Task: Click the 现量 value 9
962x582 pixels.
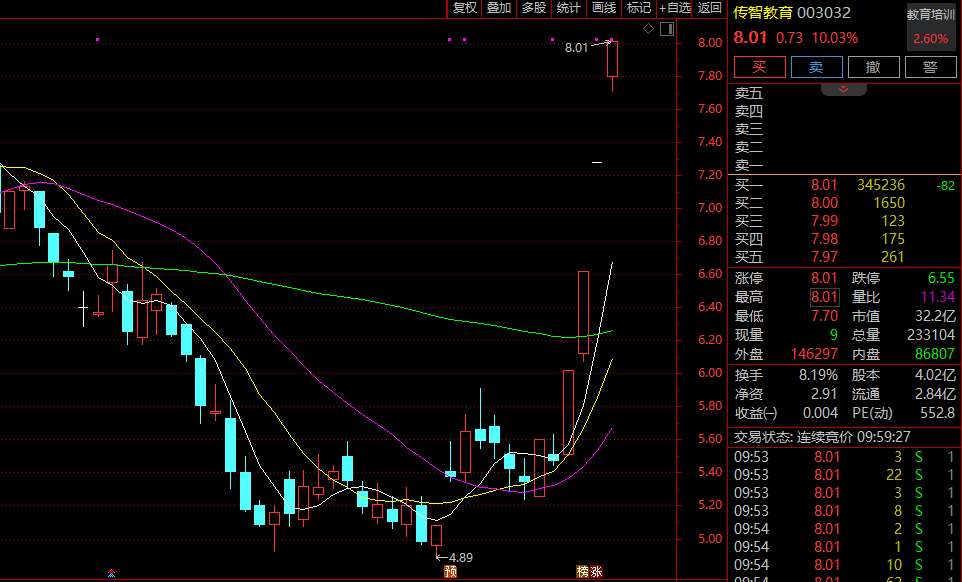Action: click(x=834, y=335)
